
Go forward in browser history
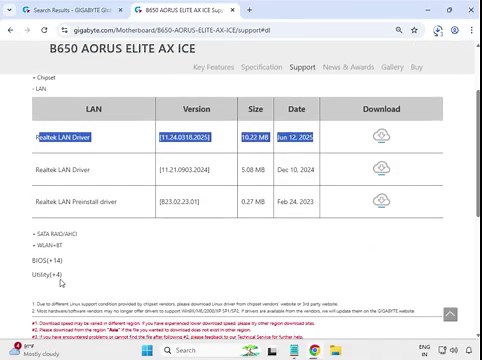point(27,30)
